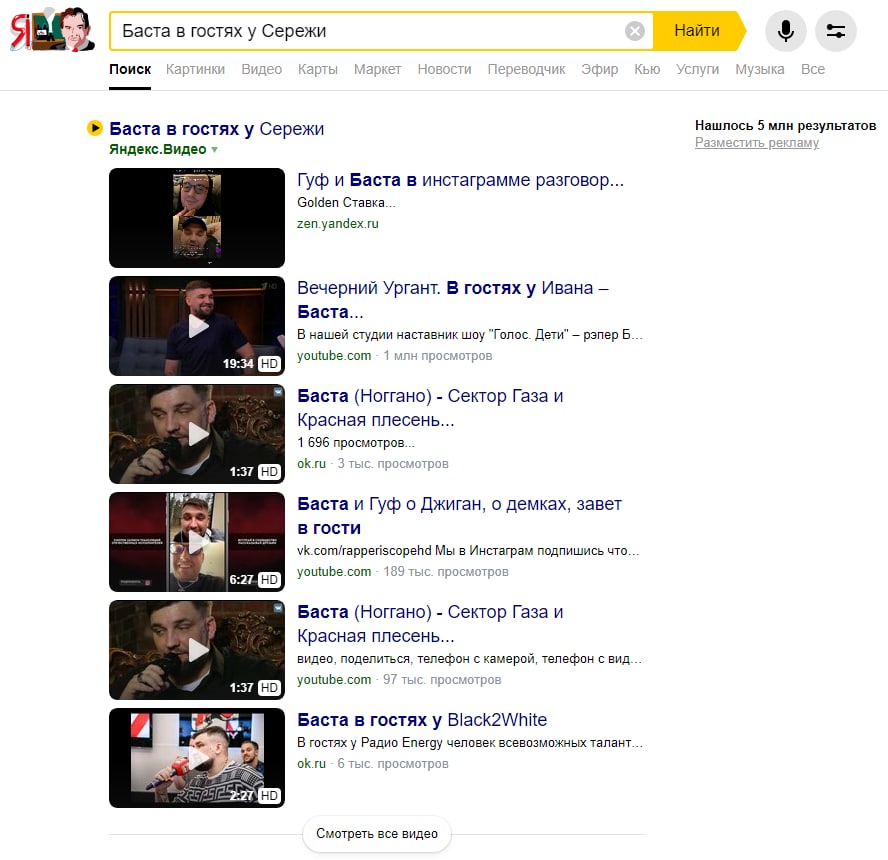This screenshot has height=860, width=888.
Task: Open the Эфир tab
Action: tap(600, 69)
